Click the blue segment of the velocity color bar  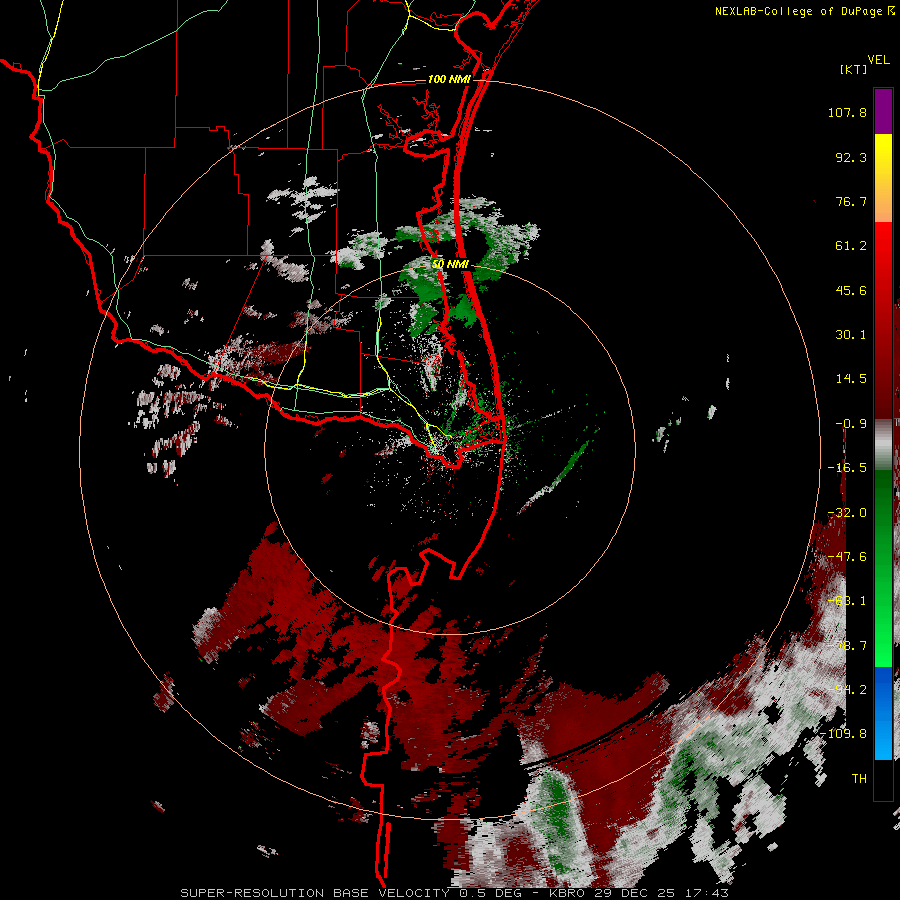point(883,713)
